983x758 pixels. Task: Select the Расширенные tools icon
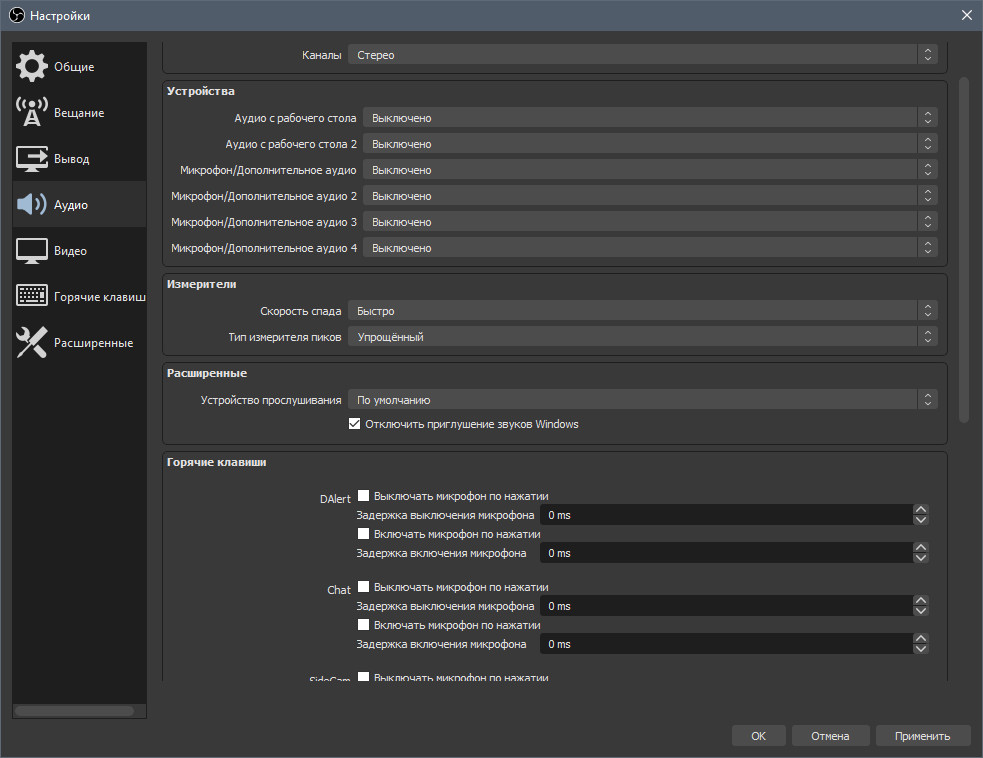point(31,342)
